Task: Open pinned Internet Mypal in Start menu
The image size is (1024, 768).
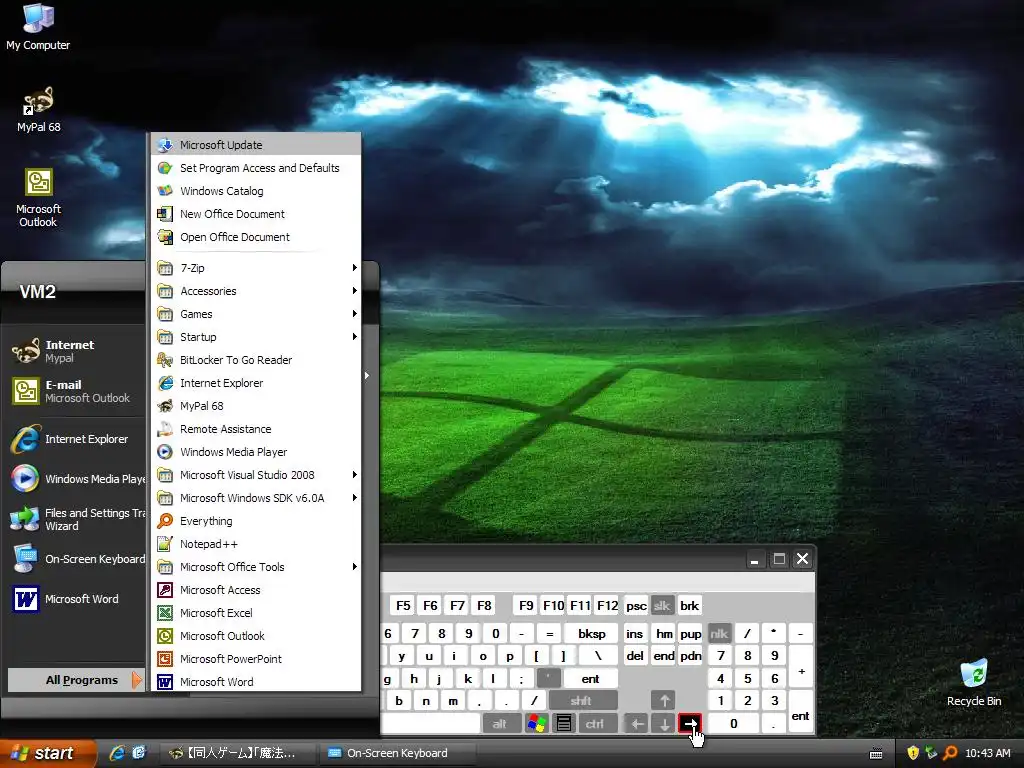Action: click(76, 351)
